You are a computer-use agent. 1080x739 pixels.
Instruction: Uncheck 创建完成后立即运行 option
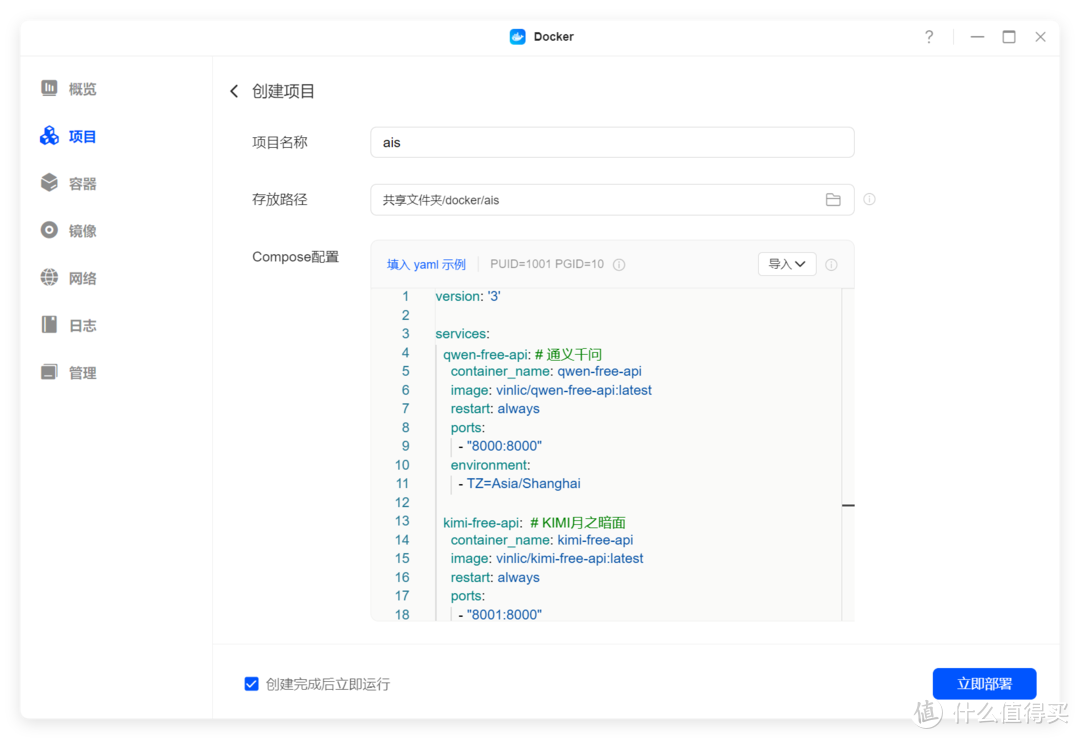[251, 683]
